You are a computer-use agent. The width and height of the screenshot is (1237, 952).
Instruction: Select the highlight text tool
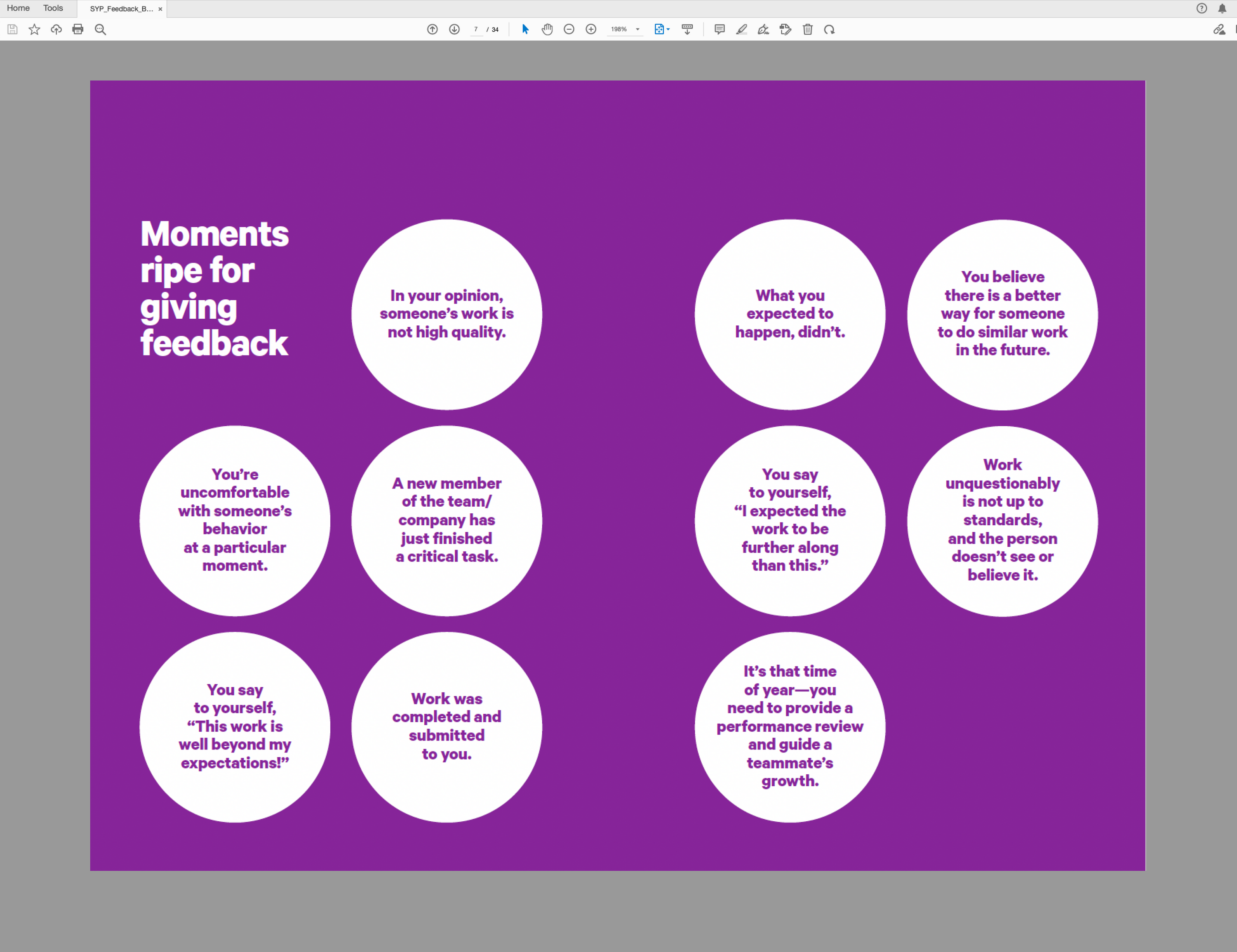pyautogui.click(x=741, y=29)
